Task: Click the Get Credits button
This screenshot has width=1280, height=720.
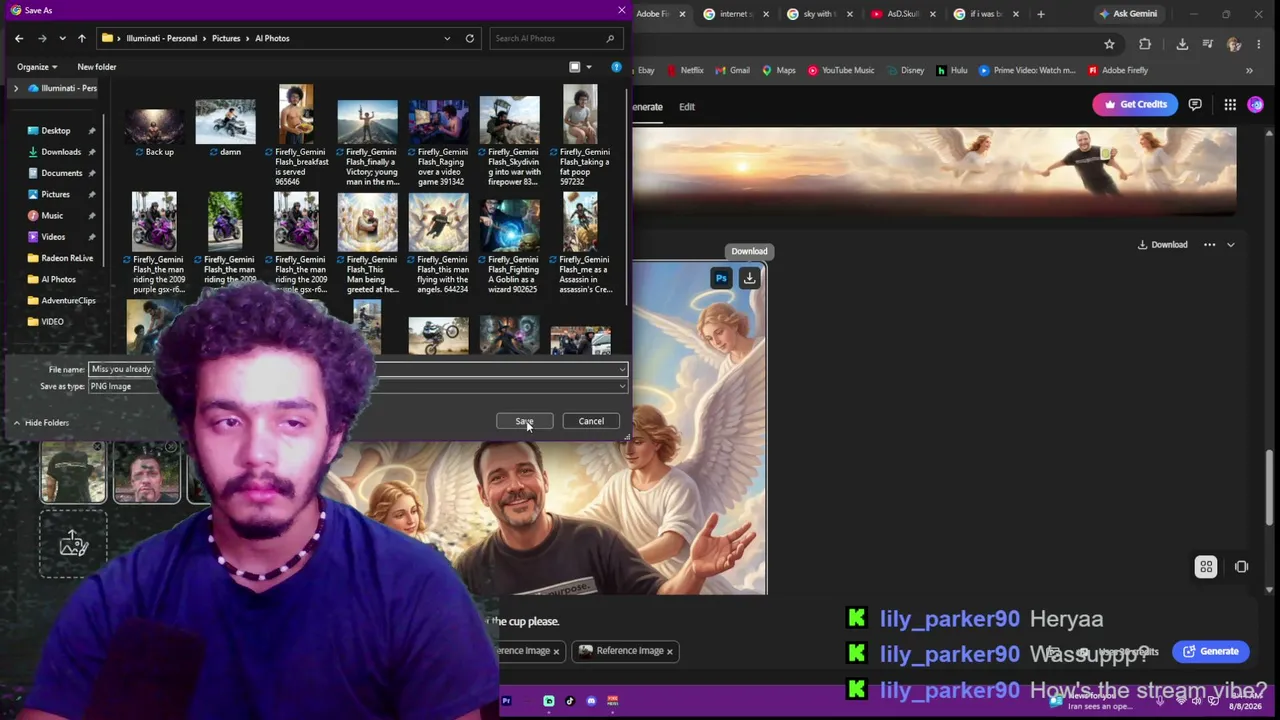Action: point(1135,104)
